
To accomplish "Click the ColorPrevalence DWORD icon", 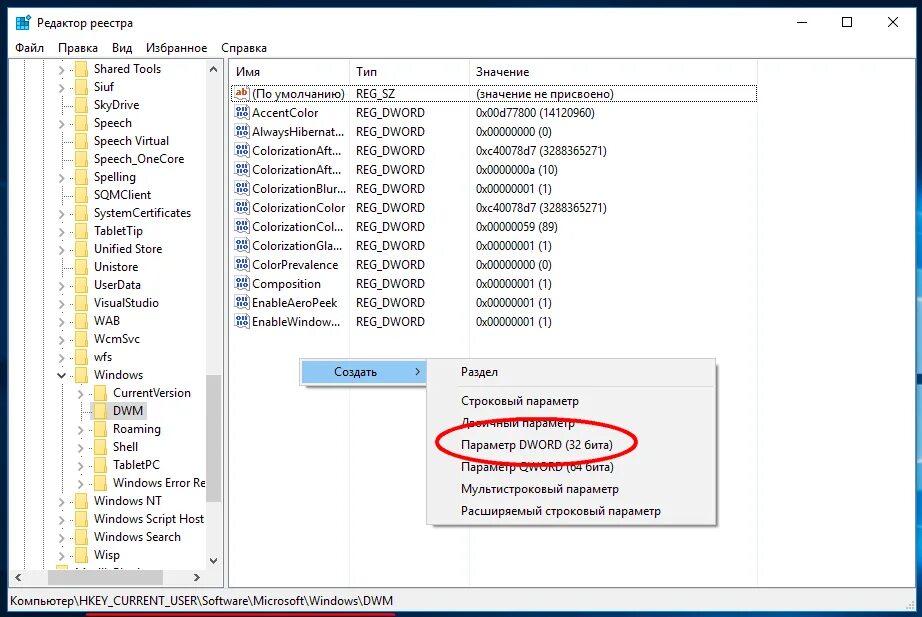I will tap(242, 264).
